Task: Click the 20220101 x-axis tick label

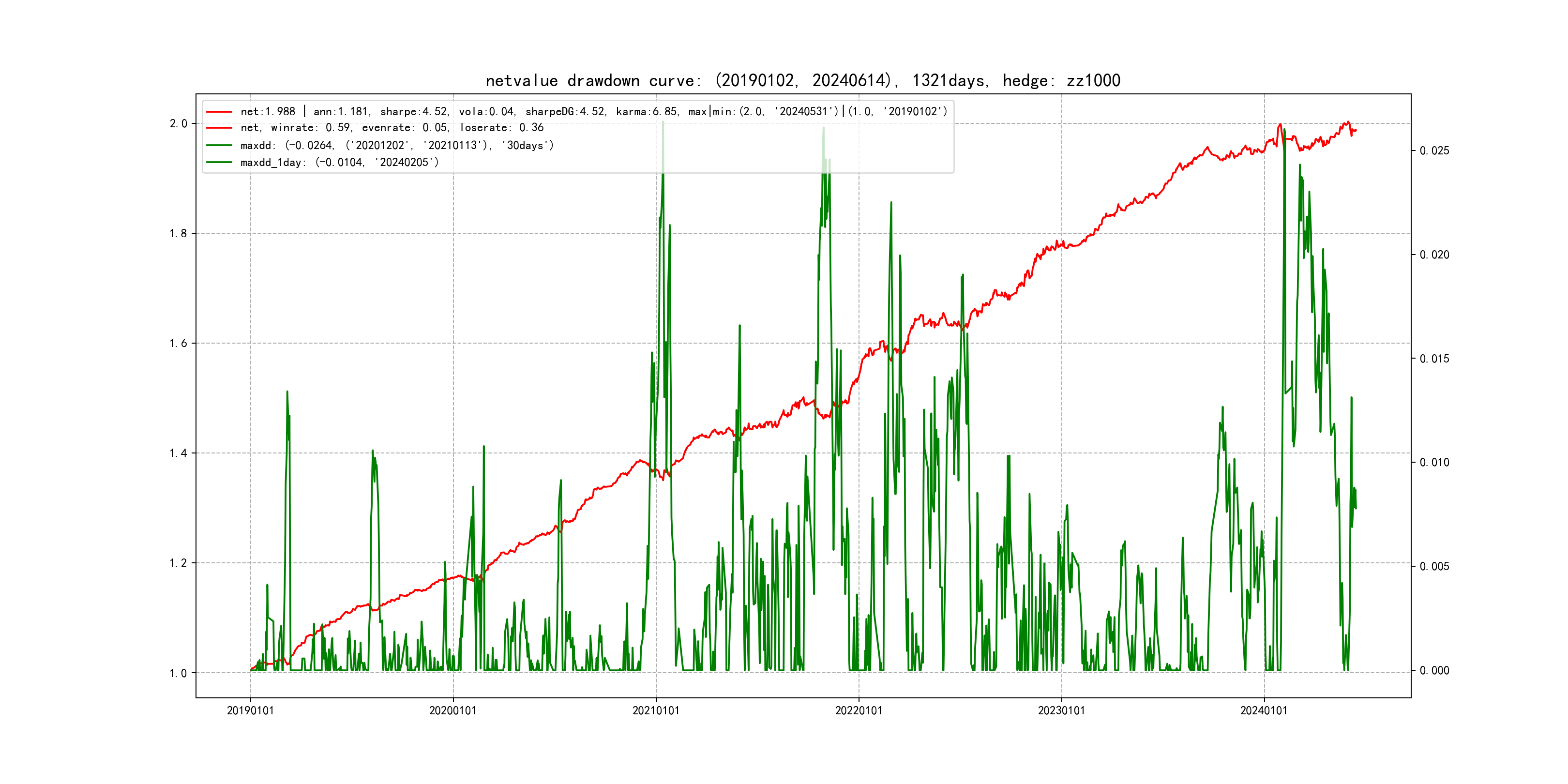Action: [858, 711]
